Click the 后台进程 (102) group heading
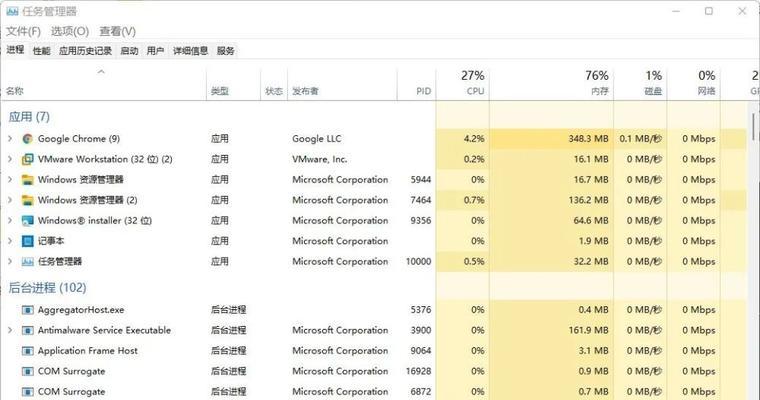Image resolution: width=760 pixels, height=400 pixels. point(47,288)
